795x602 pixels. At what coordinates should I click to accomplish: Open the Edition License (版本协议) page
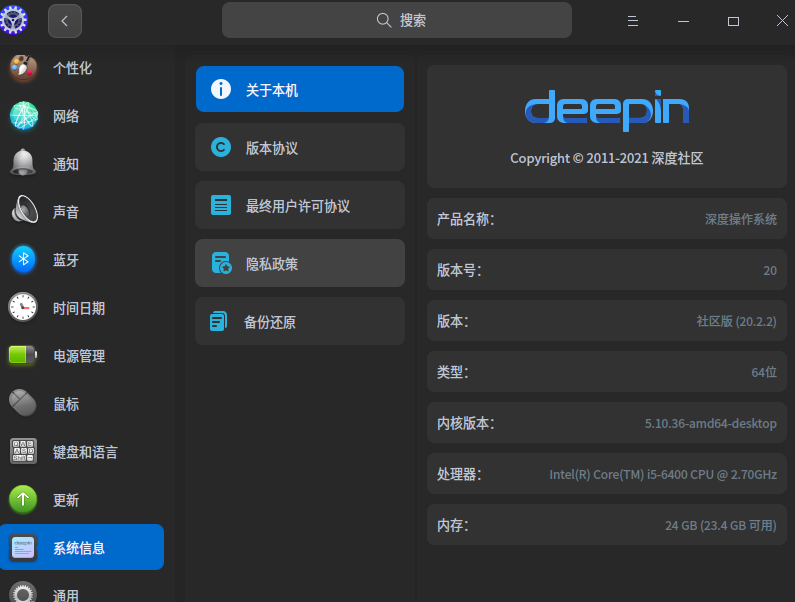[299, 148]
